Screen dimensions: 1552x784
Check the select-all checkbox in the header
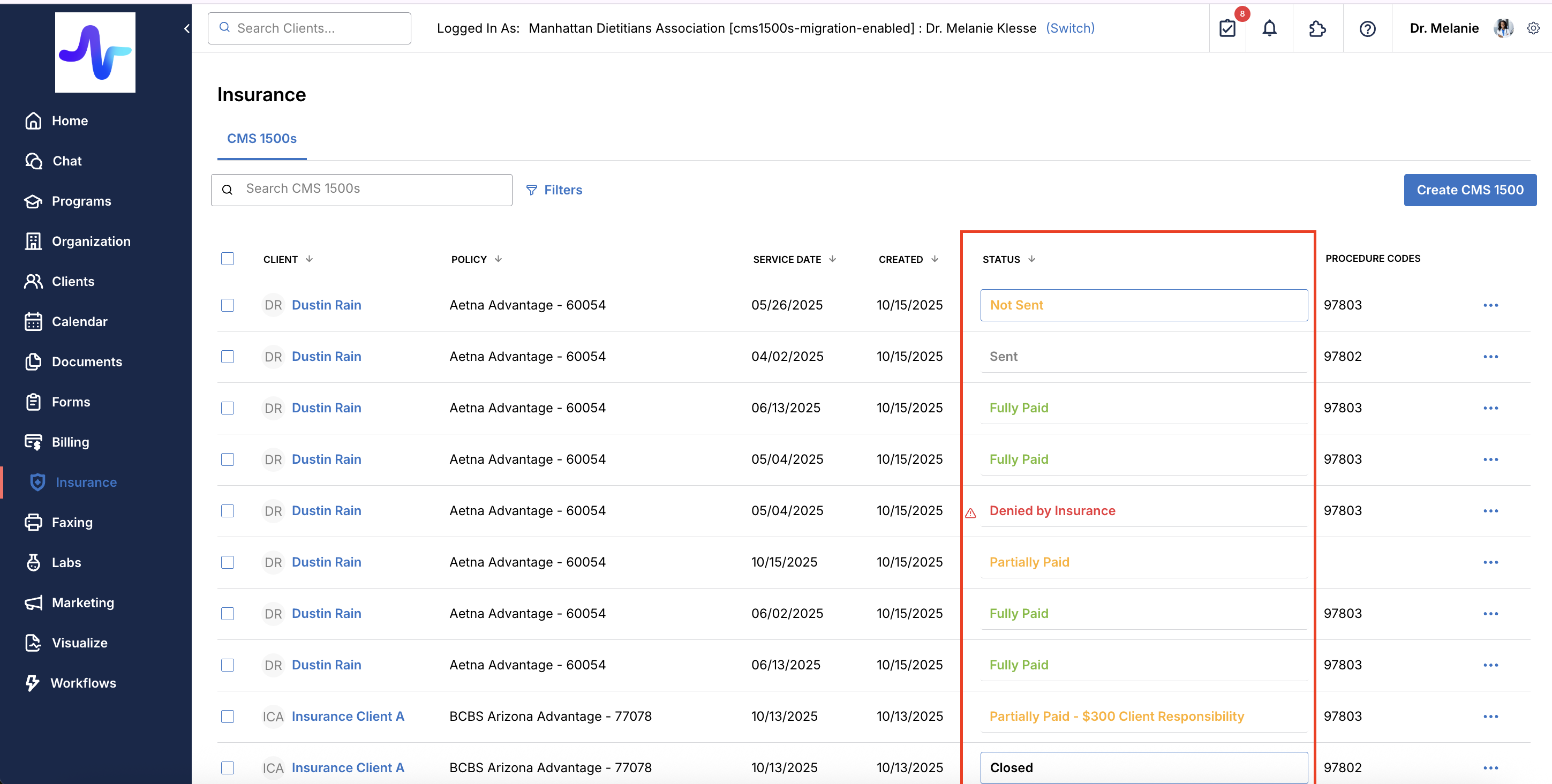tap(227, 259)
